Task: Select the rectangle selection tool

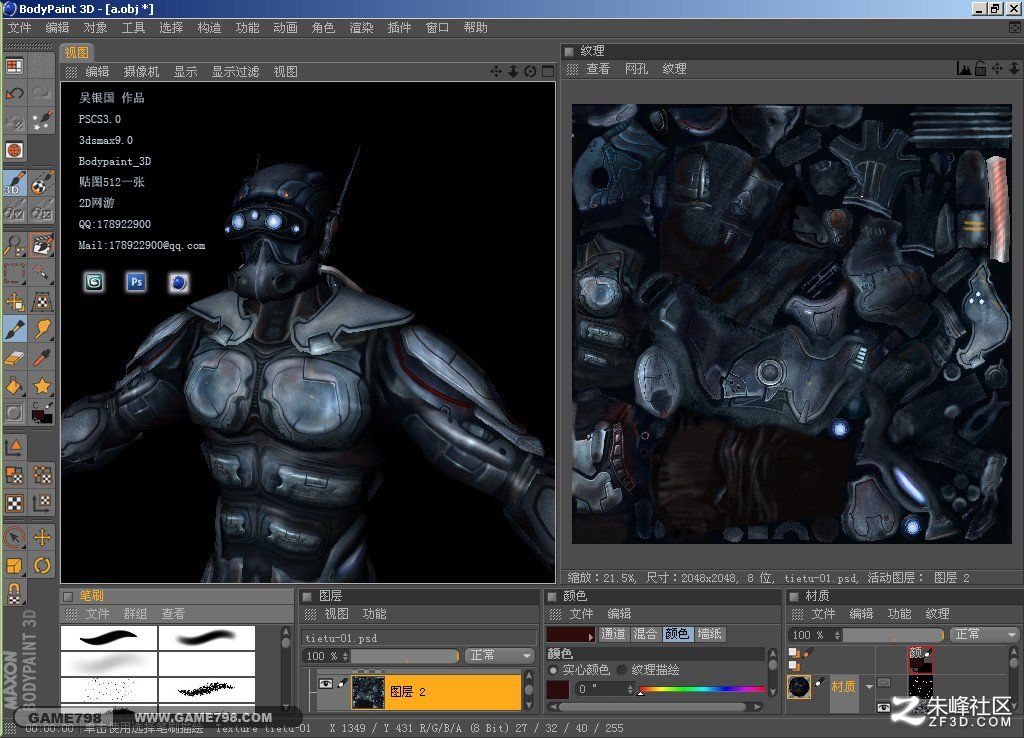Action: click(14, 272)
